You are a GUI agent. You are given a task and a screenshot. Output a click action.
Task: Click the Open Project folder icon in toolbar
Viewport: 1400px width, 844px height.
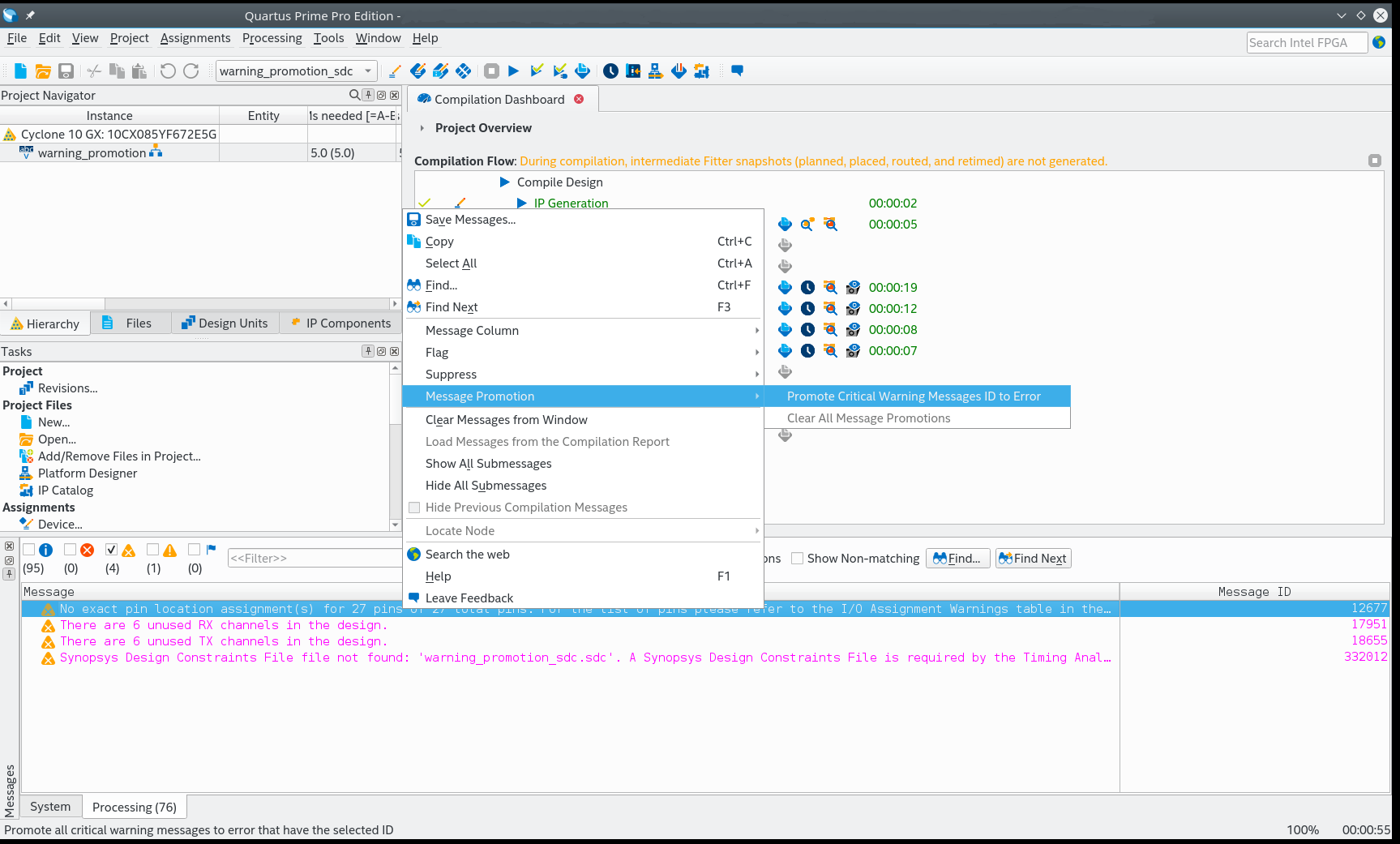point(43,71)
